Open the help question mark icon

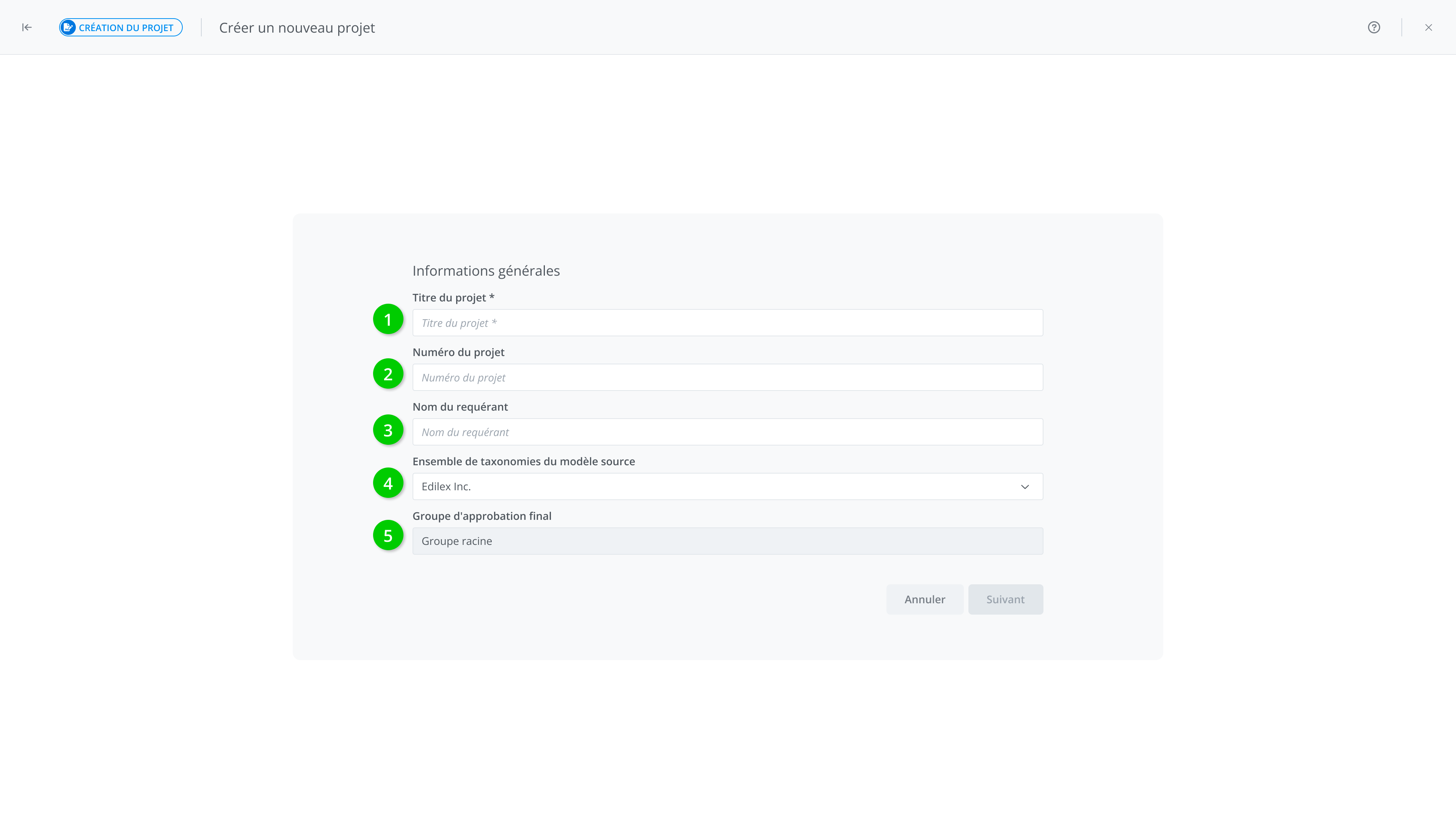coord(1373,27)
